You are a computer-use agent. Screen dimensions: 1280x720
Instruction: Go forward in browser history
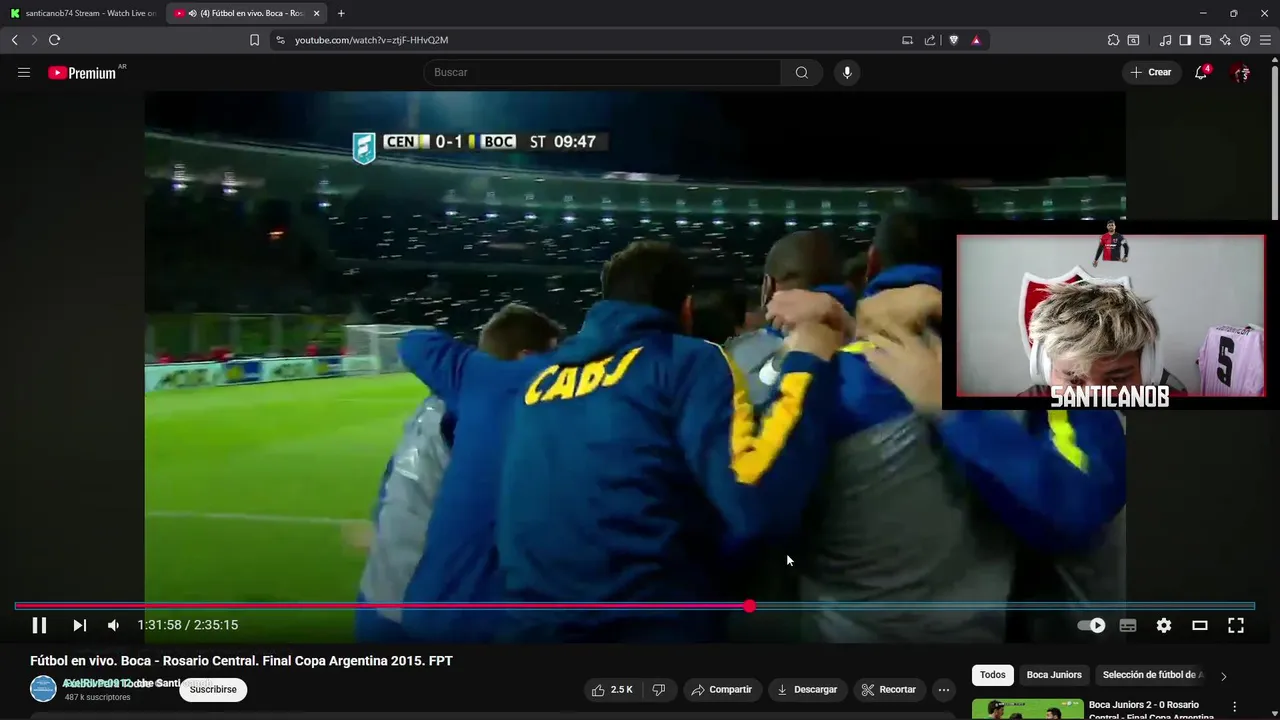click(34, 40)
